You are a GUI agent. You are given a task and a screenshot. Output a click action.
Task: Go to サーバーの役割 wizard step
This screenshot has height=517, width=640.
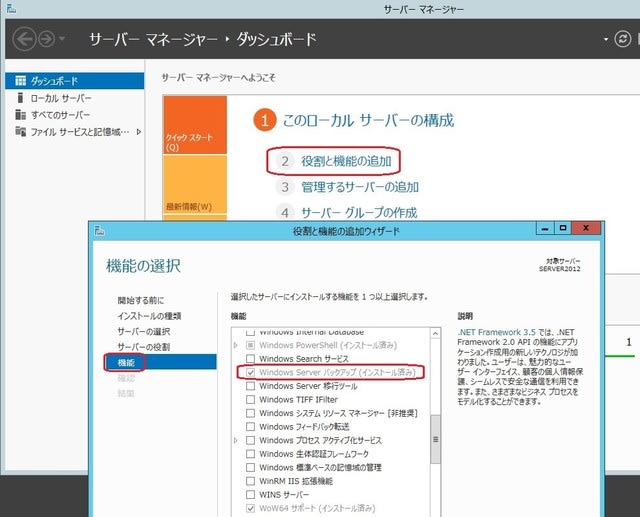[143, 347]
